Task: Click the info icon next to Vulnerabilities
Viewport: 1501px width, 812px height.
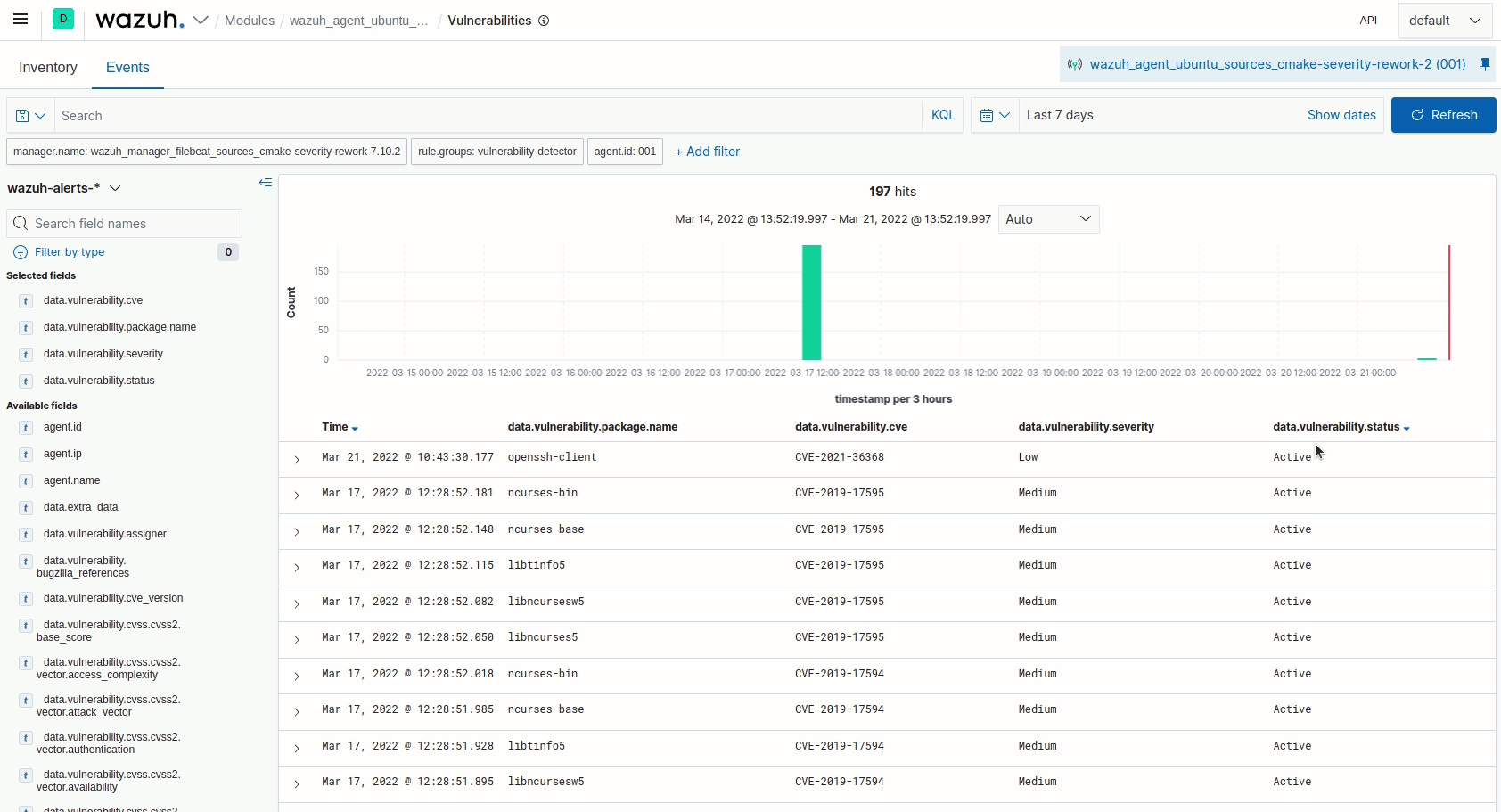Action: [544, 21]
